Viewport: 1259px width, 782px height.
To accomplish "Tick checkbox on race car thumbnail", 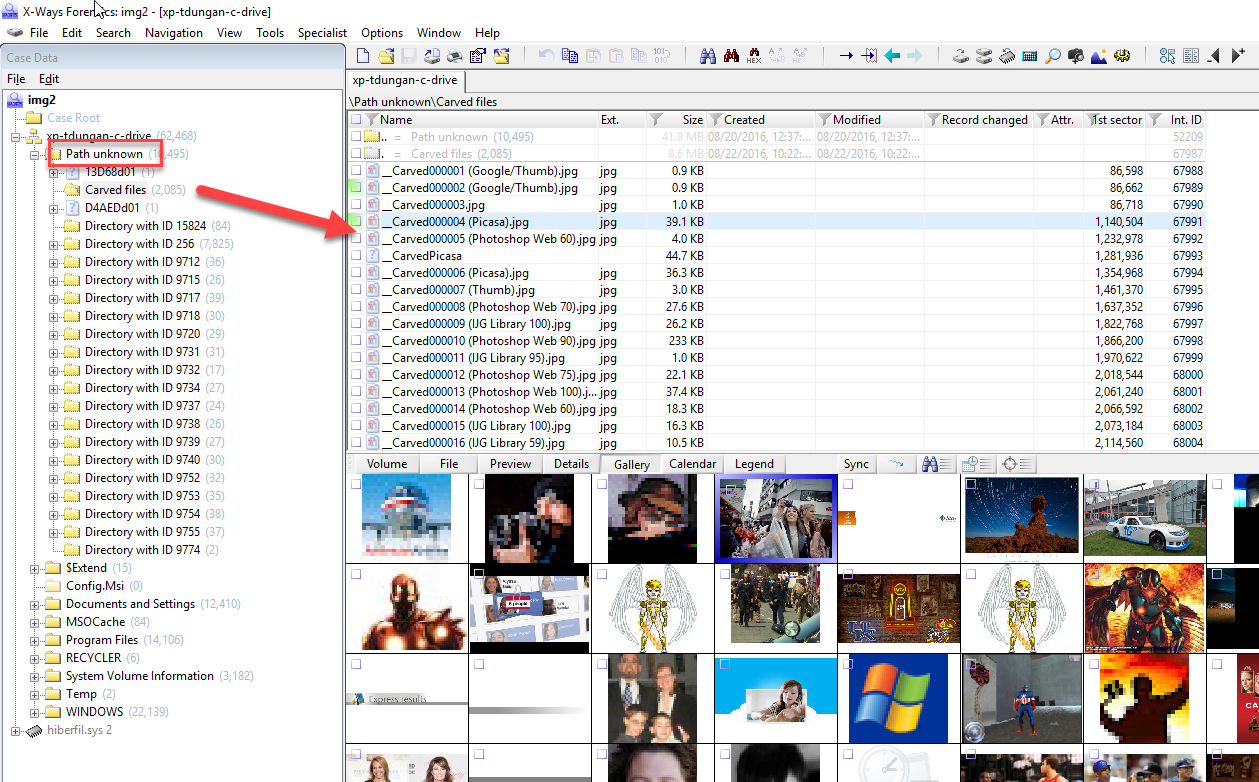I will point(1094,484).
